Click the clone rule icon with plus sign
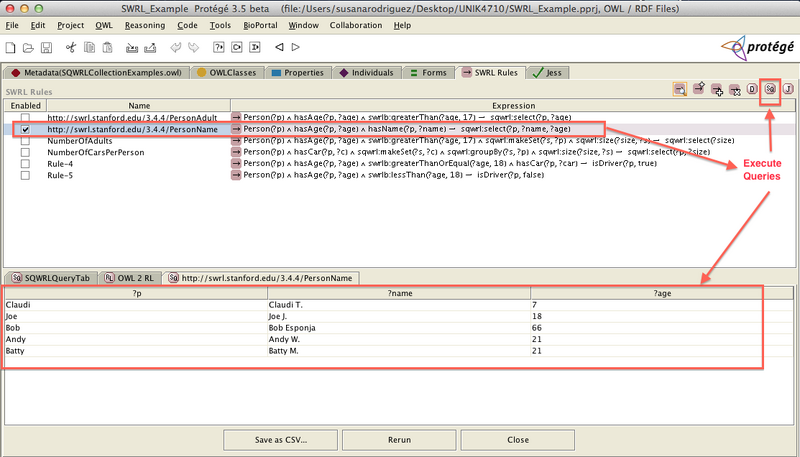 (717, 90)
